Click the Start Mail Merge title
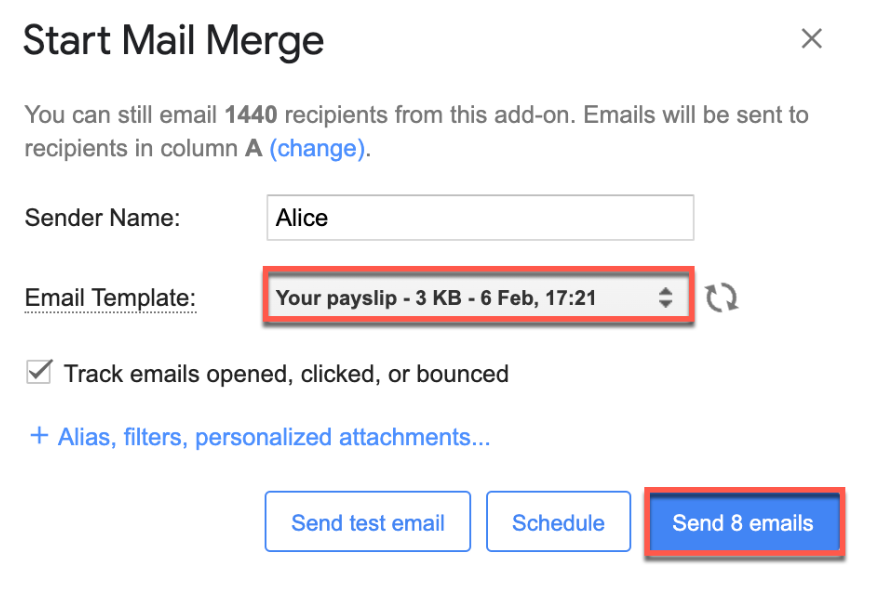Image resolution: width=878 pixels, height=596 pixels. [172, 40]
